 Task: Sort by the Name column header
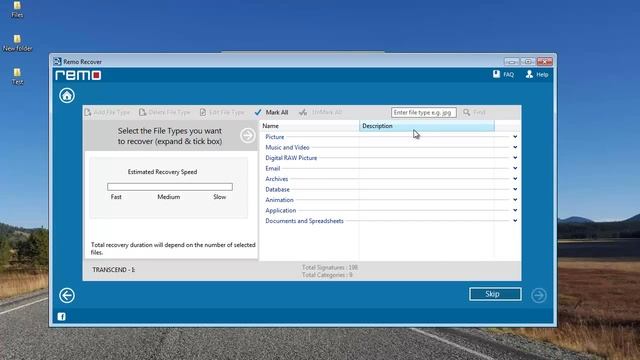309,126
